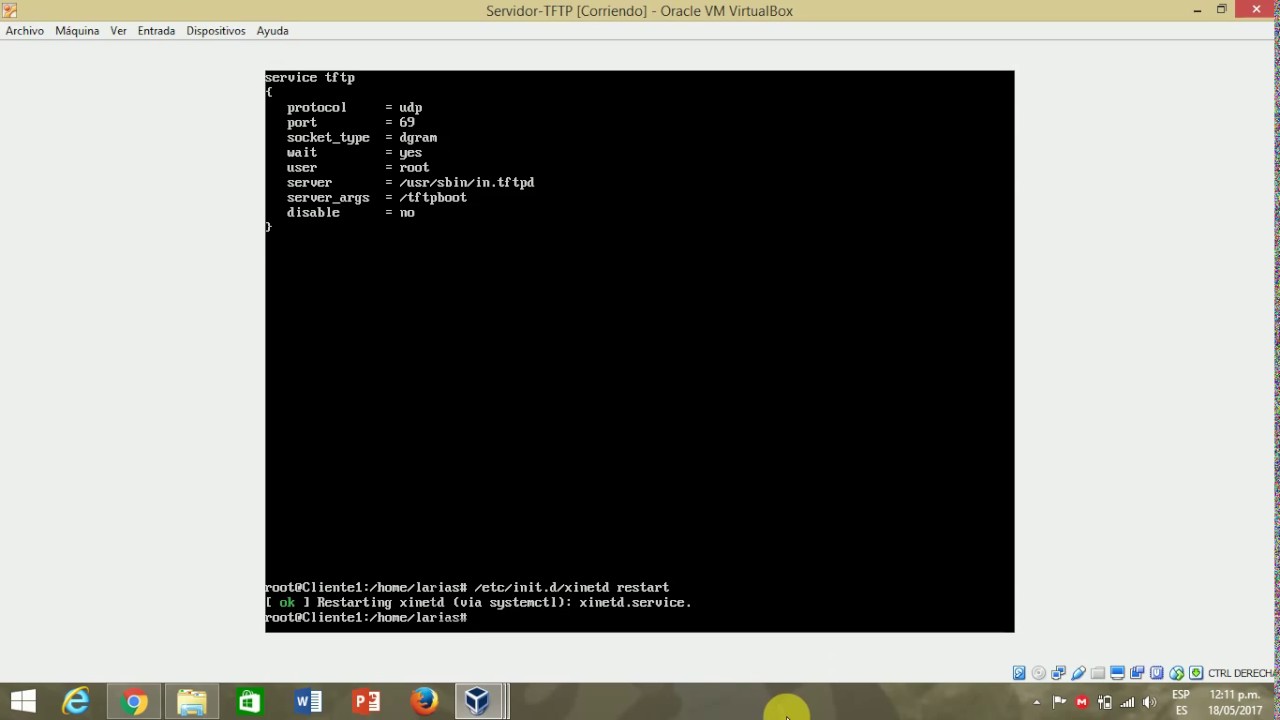
Task: Open the Windows Store taskbar icon
Action: [250, 702]
